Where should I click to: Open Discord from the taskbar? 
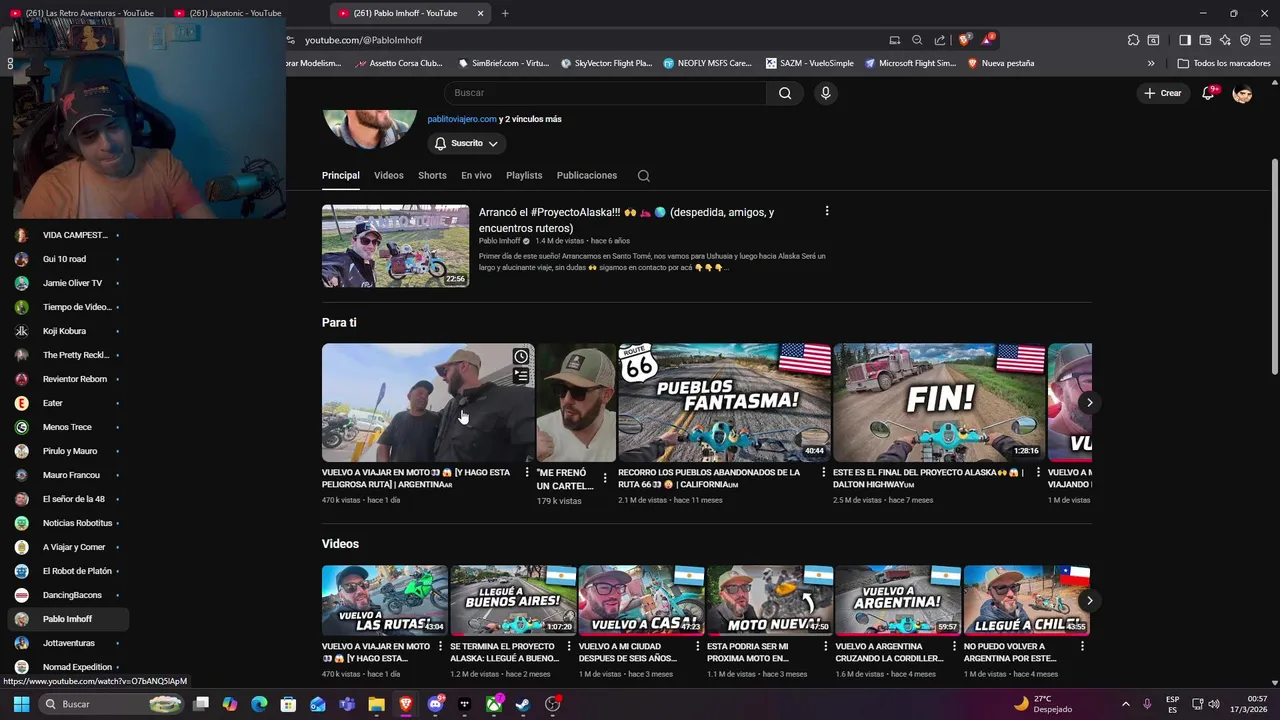435,704
